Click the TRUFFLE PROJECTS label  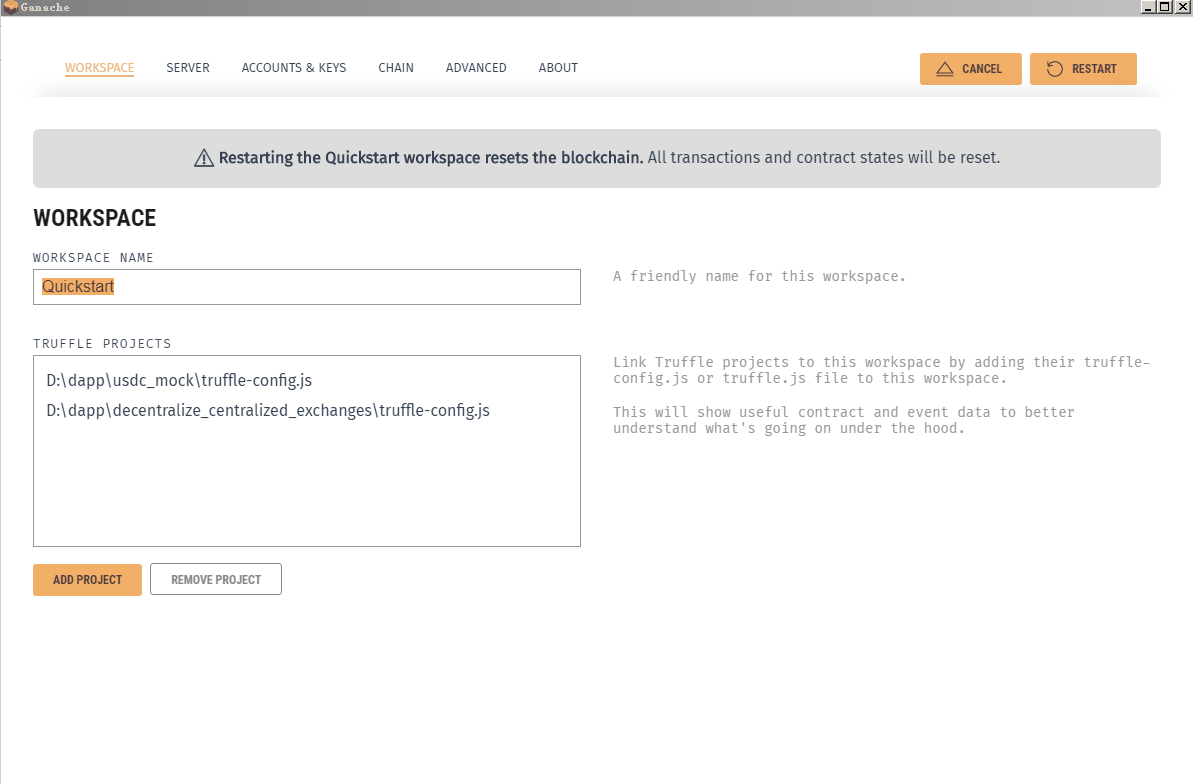(x=102, y=343)
